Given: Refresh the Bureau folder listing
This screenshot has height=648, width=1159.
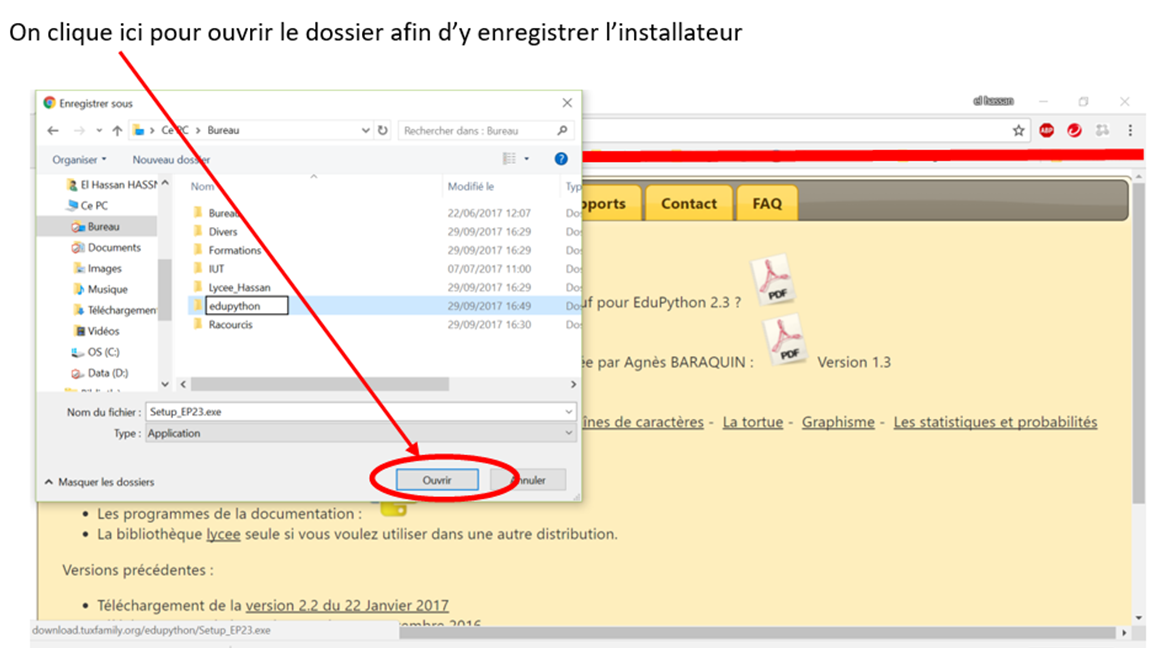Looking at the screenshot, I should (382, 130).
